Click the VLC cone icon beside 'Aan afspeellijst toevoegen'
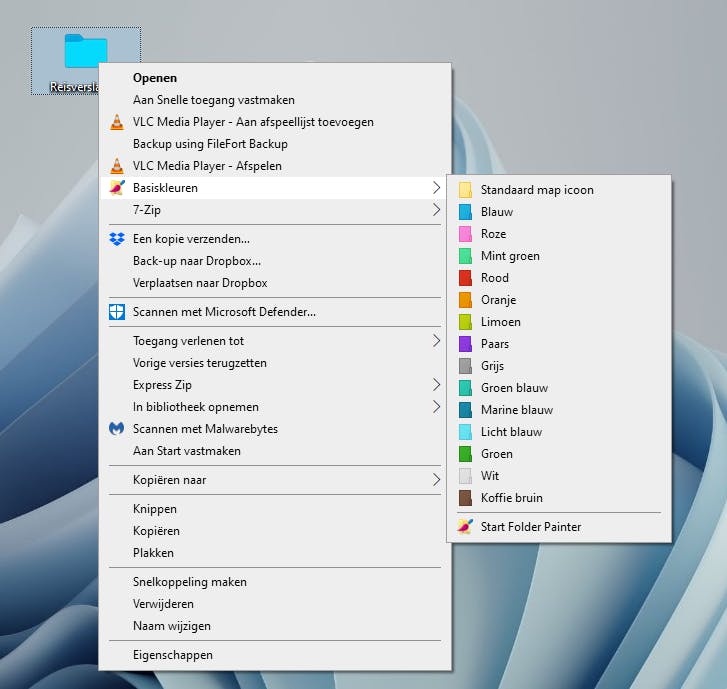 (x=117, y=122)
